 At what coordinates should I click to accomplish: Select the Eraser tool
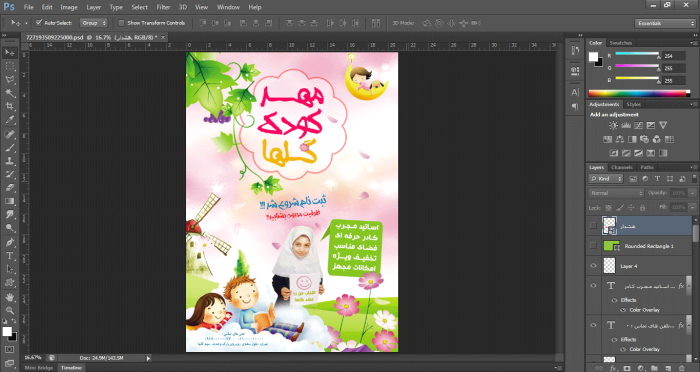tap(9, 188)
